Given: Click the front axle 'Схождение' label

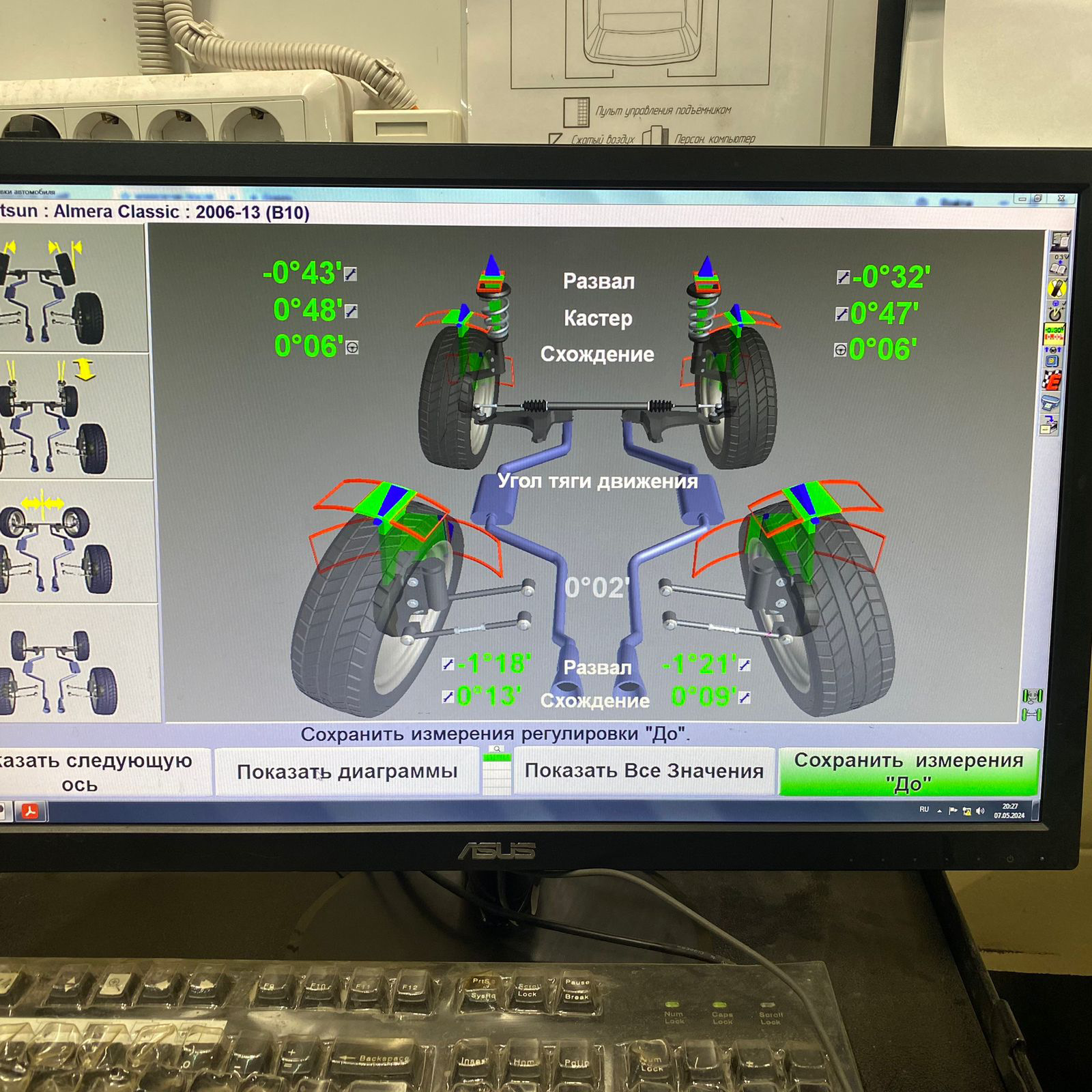Looking at the screenshot, I should (597, 354).
